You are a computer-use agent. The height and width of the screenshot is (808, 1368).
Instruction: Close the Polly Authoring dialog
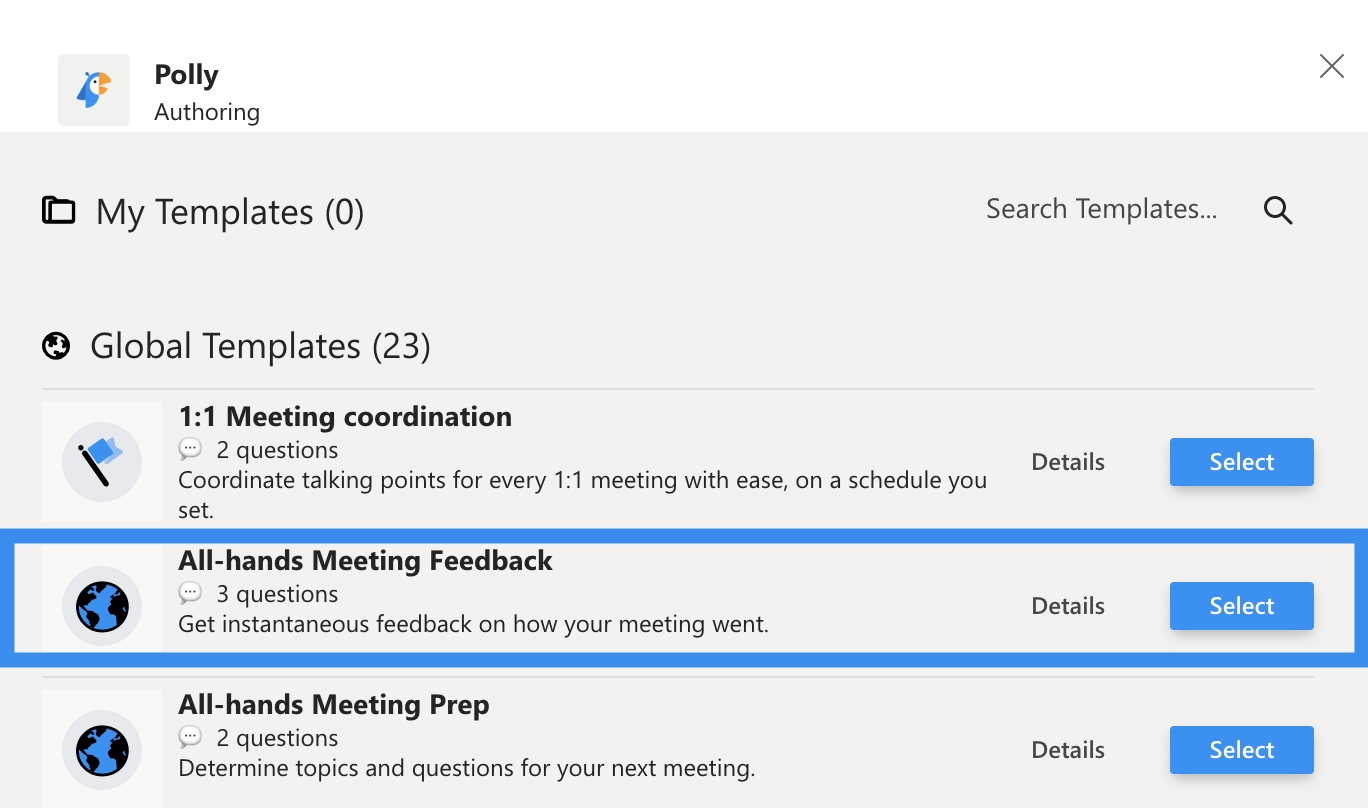click(x=1332, y=67)
